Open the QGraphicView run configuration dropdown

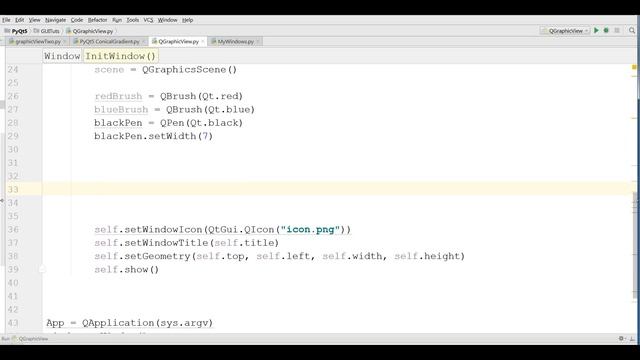point(565,31)
